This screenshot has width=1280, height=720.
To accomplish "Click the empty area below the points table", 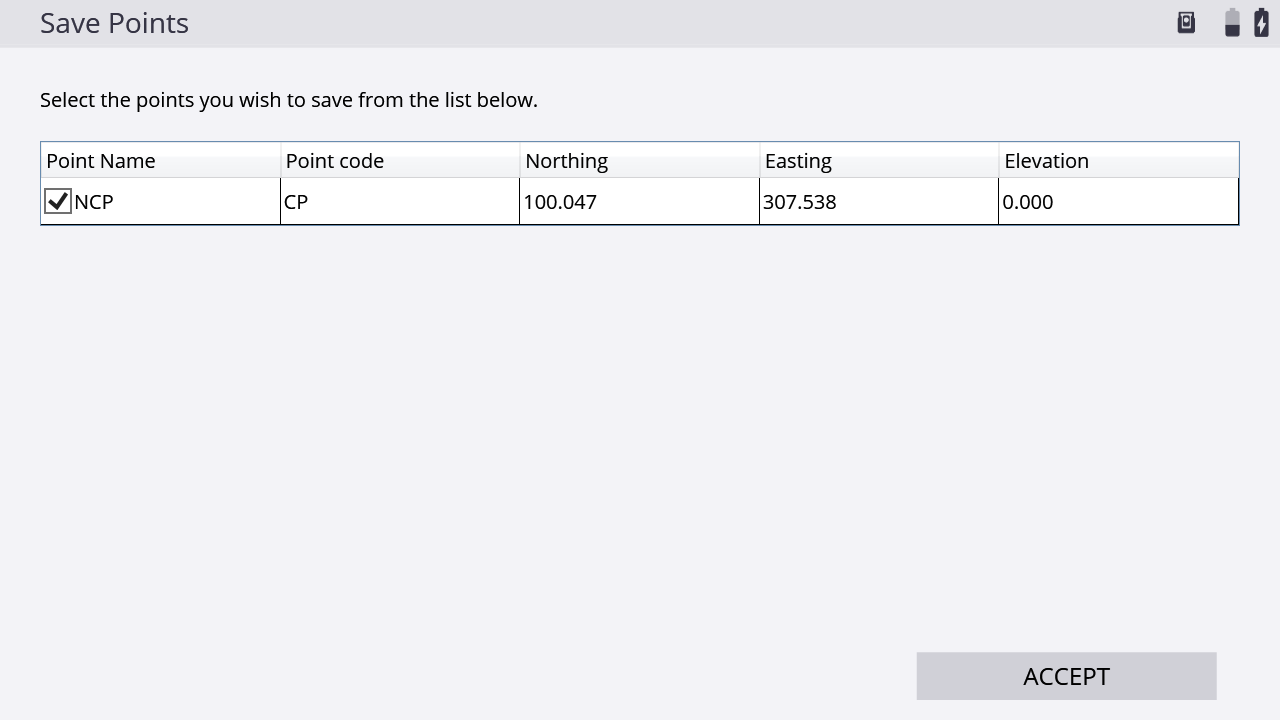I will [x=640, y=420].
